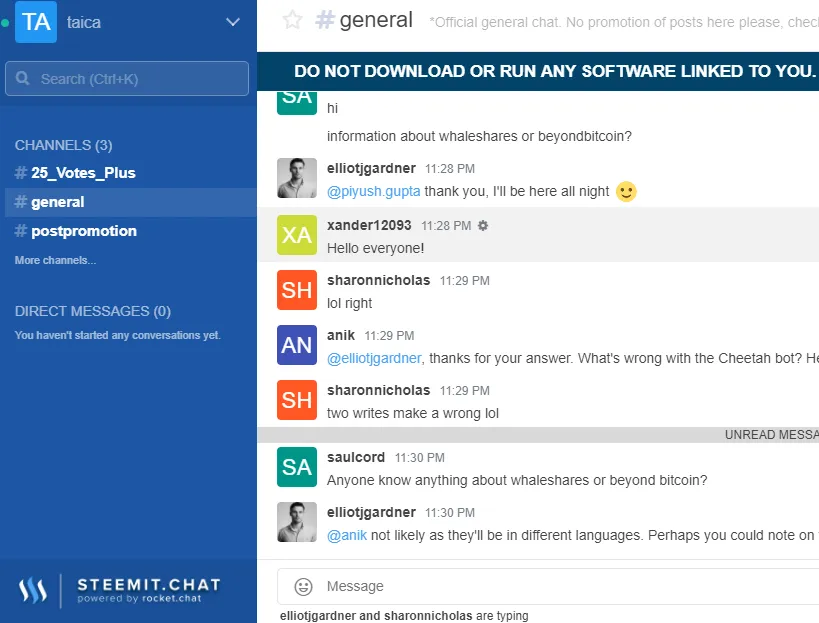Click the @piyush.gupta mention link
The image size is (819, 623).
point(373,191)
